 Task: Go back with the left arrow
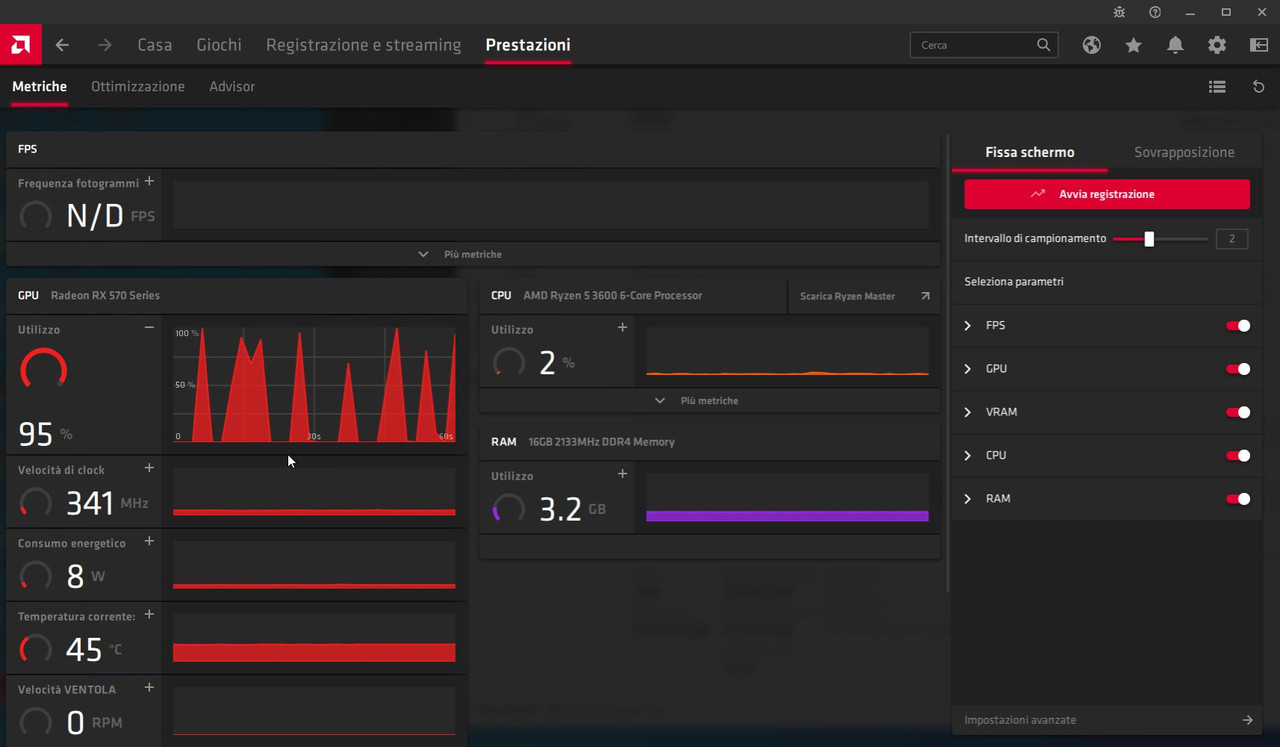62,45
